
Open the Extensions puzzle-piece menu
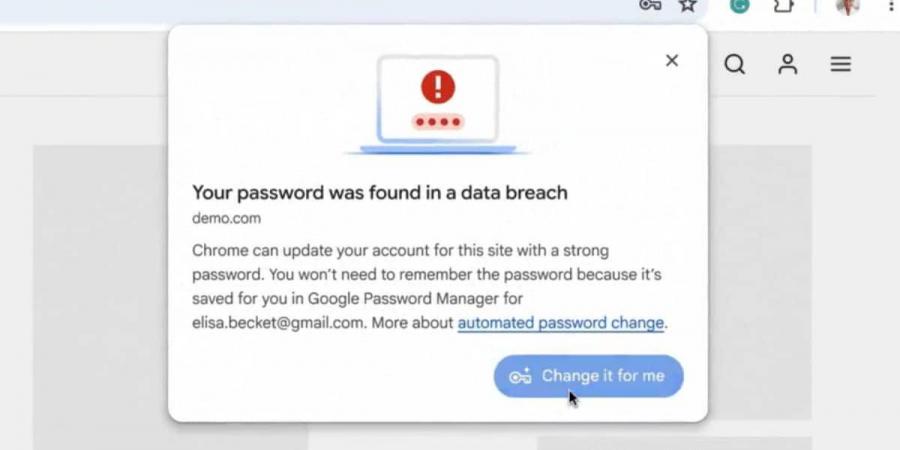784,5
